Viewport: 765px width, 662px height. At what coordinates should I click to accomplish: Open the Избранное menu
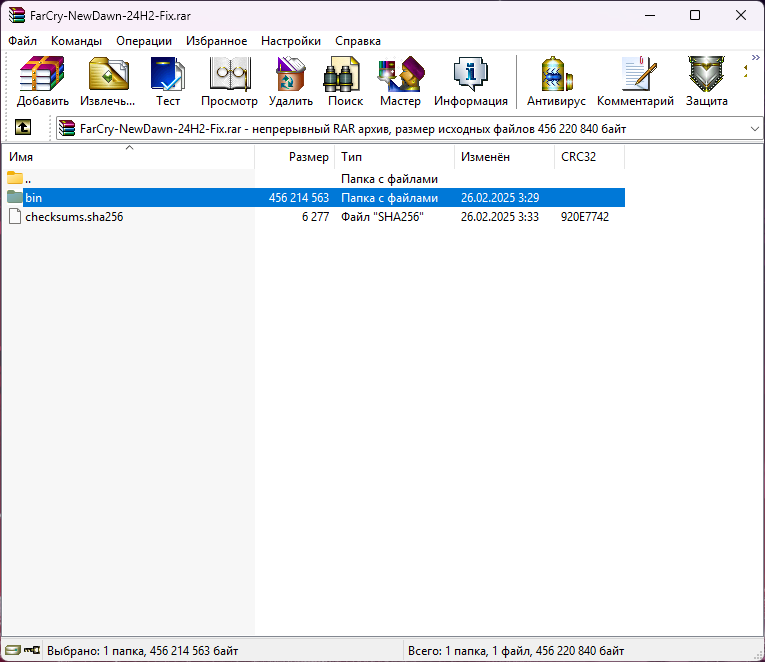(217, 41)
